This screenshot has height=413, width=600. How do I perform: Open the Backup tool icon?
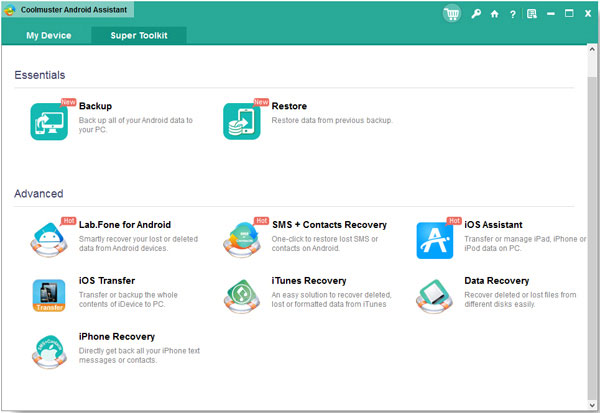pos(49,121)
